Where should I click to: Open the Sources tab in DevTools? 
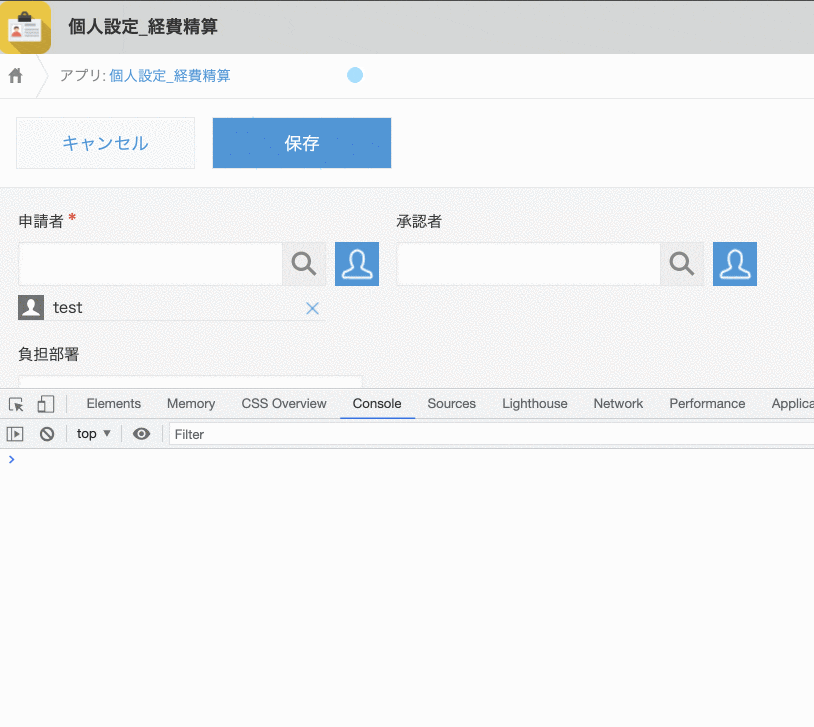click(x=451, y=403)
